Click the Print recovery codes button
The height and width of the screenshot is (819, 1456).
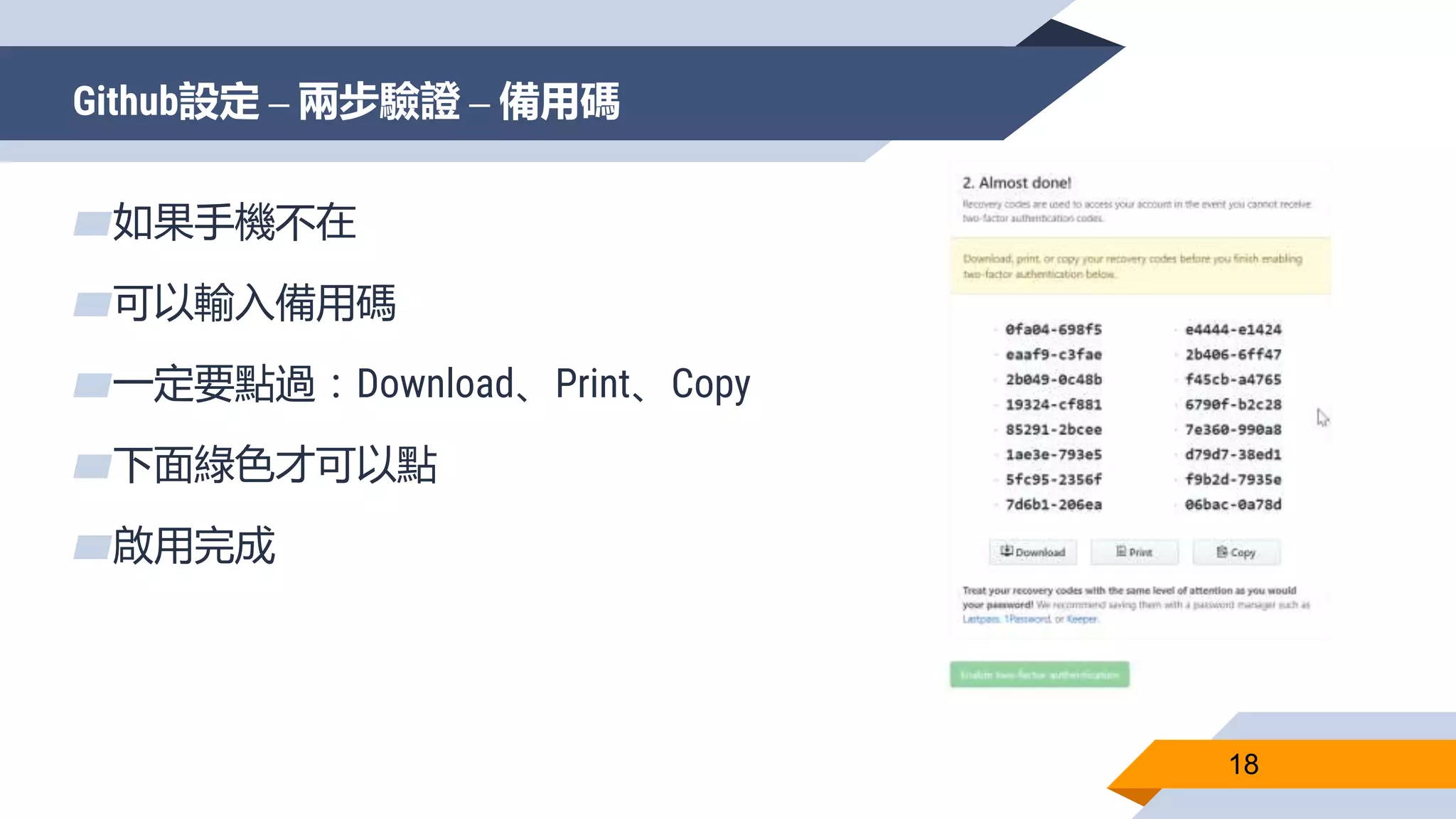click(x=1135, y=552)
